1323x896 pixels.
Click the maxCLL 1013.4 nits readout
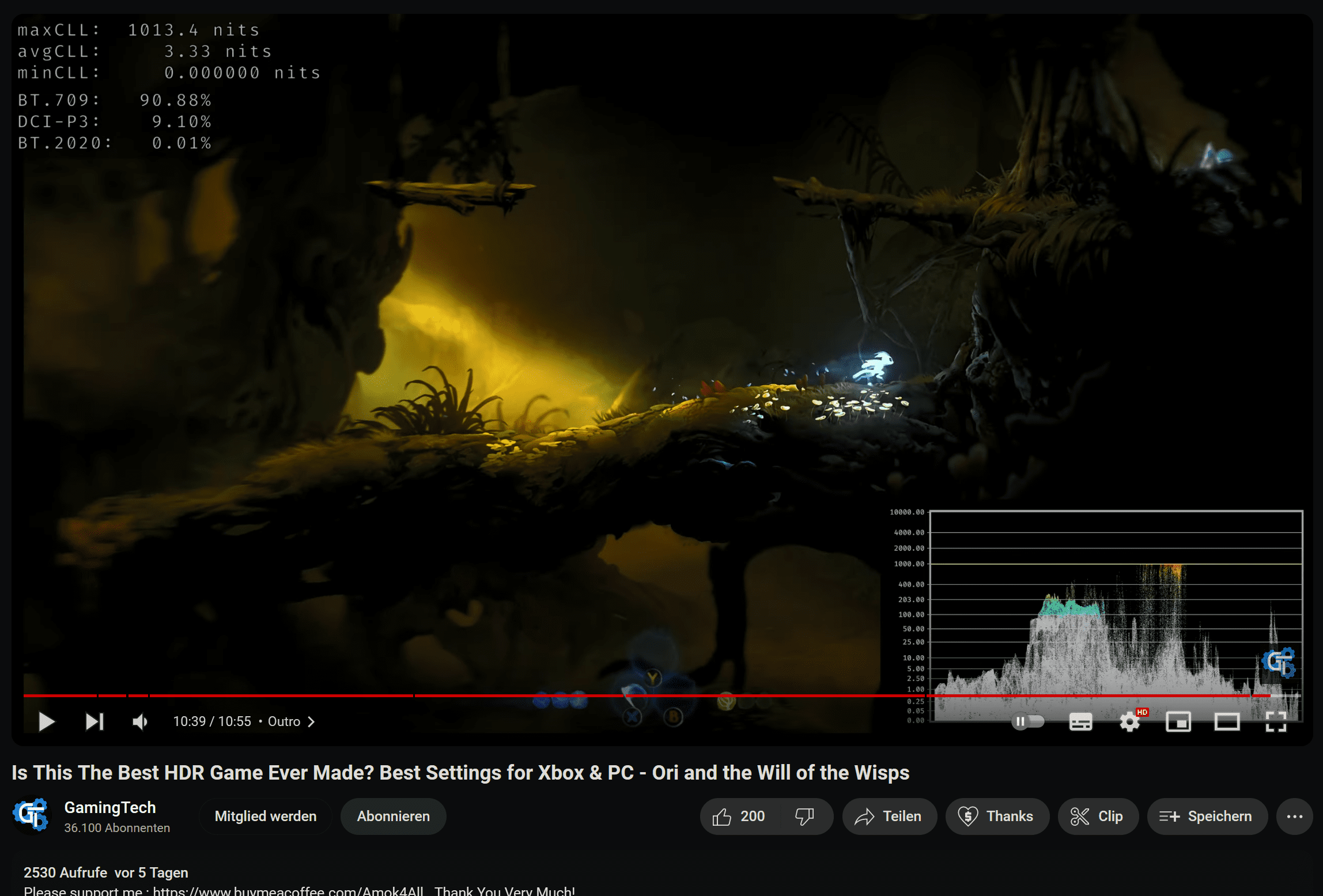[139, 30]
